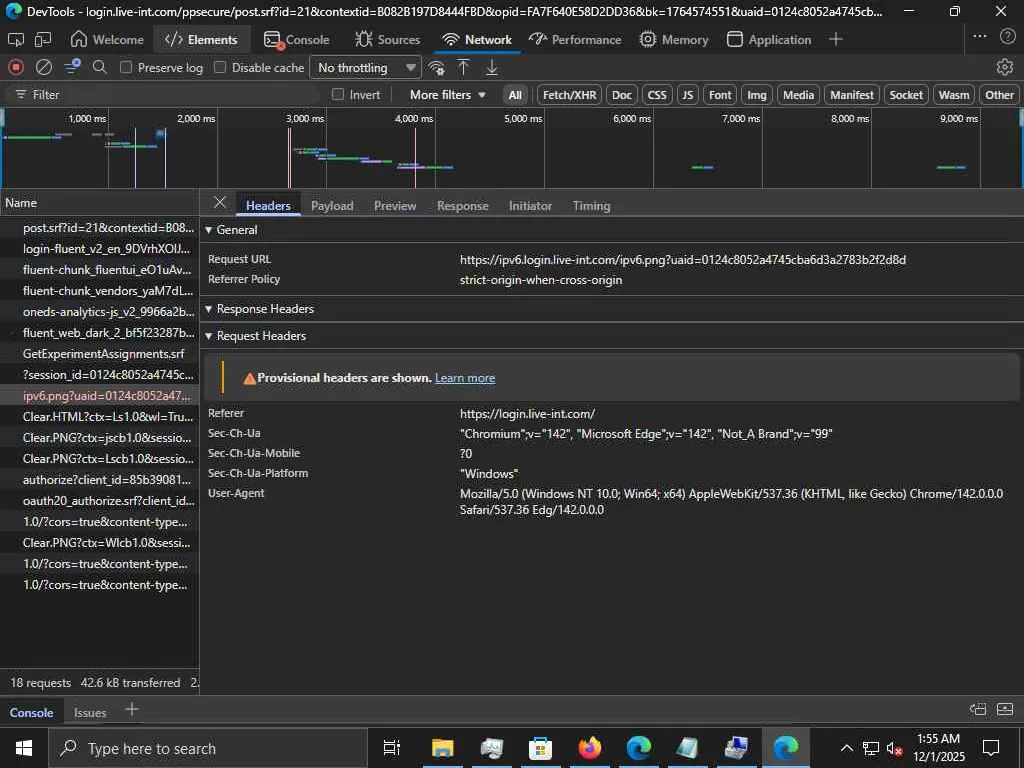Export HAR file with the download arrow

click(491, 67)
